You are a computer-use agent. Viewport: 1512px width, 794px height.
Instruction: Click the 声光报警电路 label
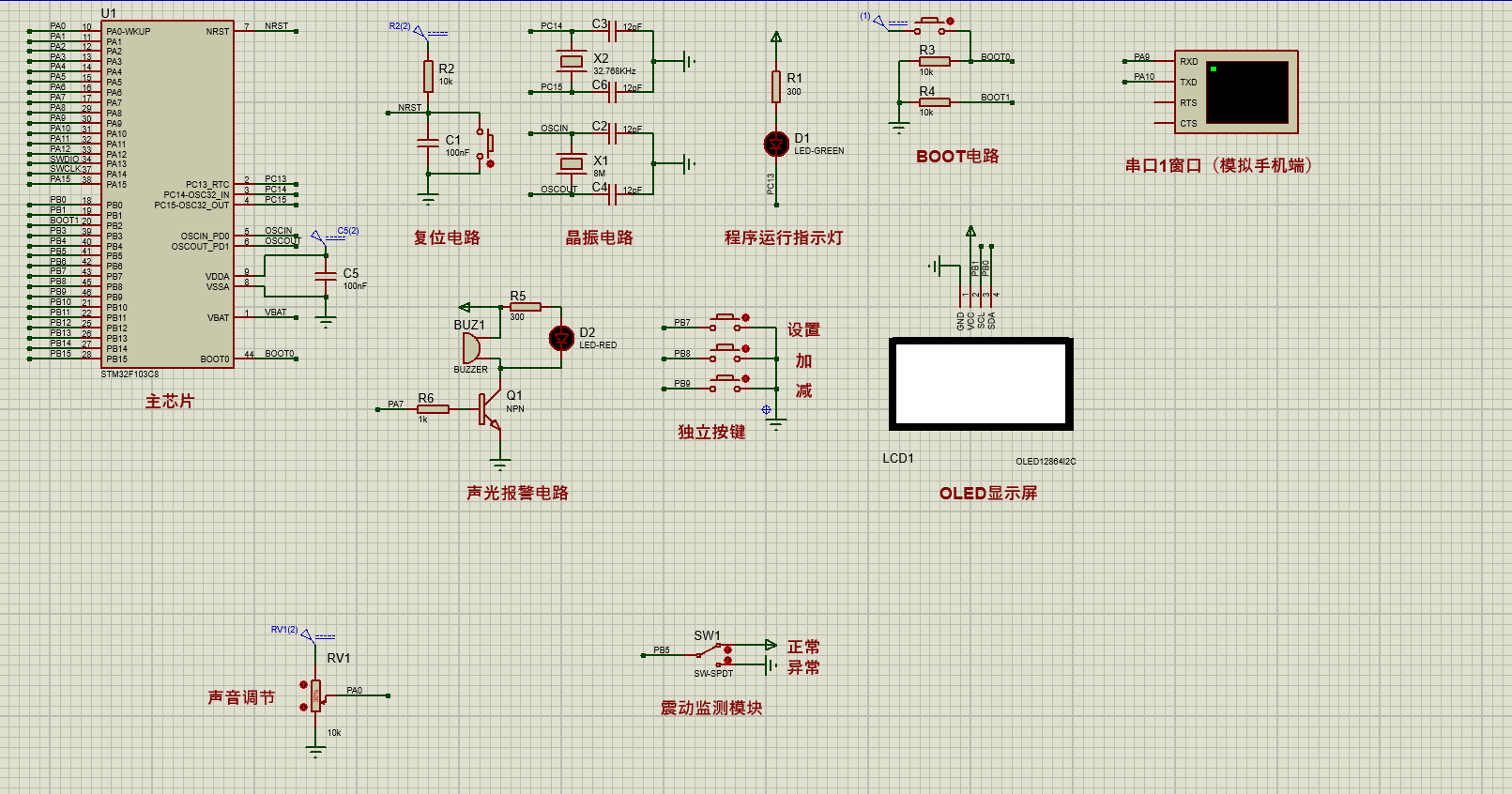[517, 493]
